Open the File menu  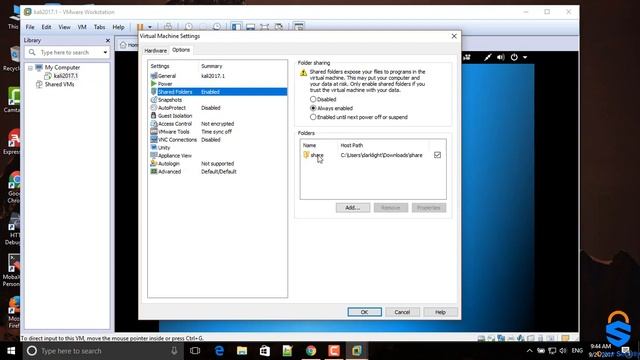point(30,27)
